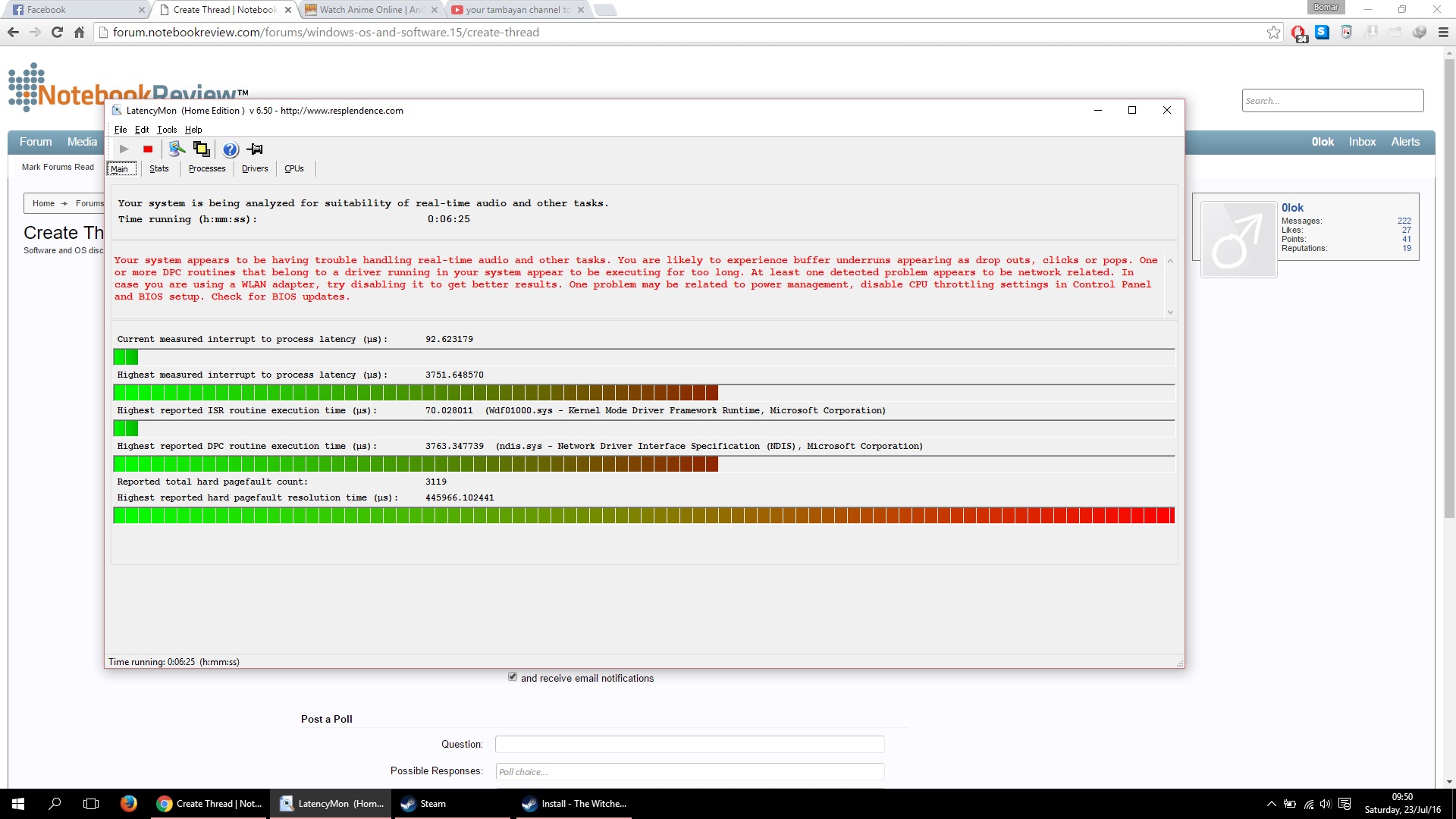The height and width of the screenshot is (819, 1456).
Task: Click the yellow overlapping windows toolbar icon
Action: tap(201, 149)
